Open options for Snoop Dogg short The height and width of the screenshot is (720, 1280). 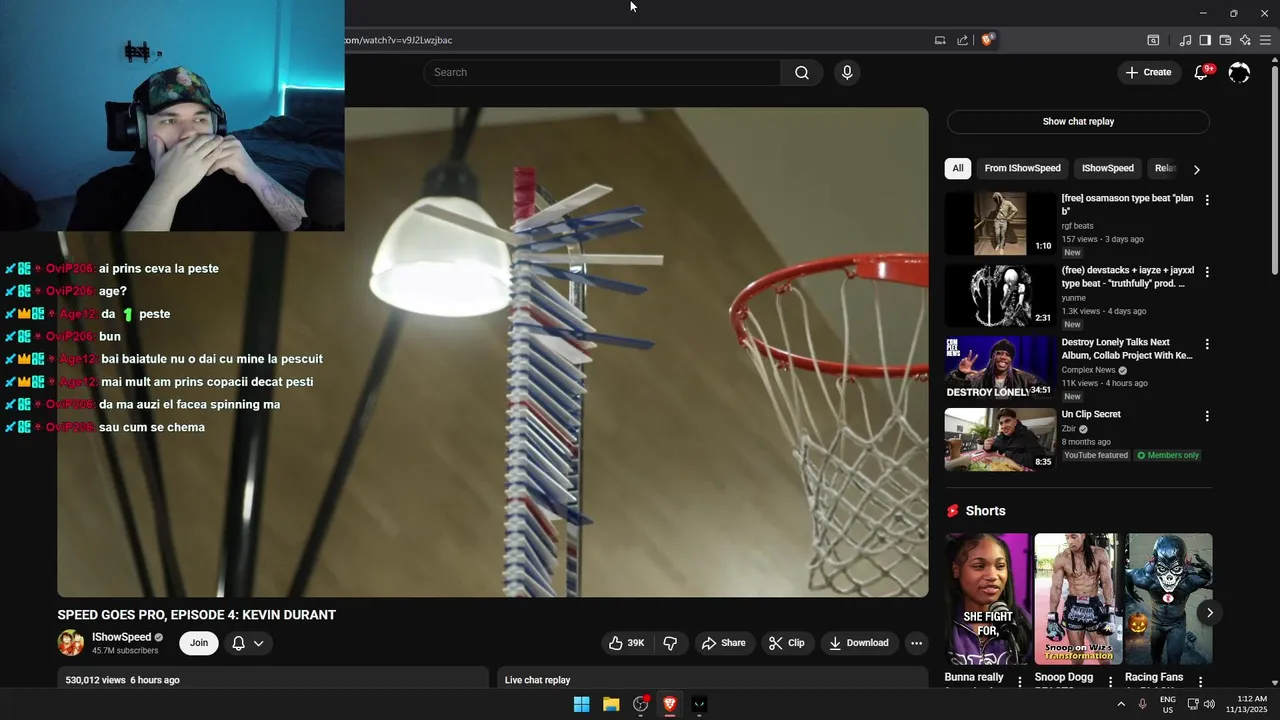pos(1110,681)
